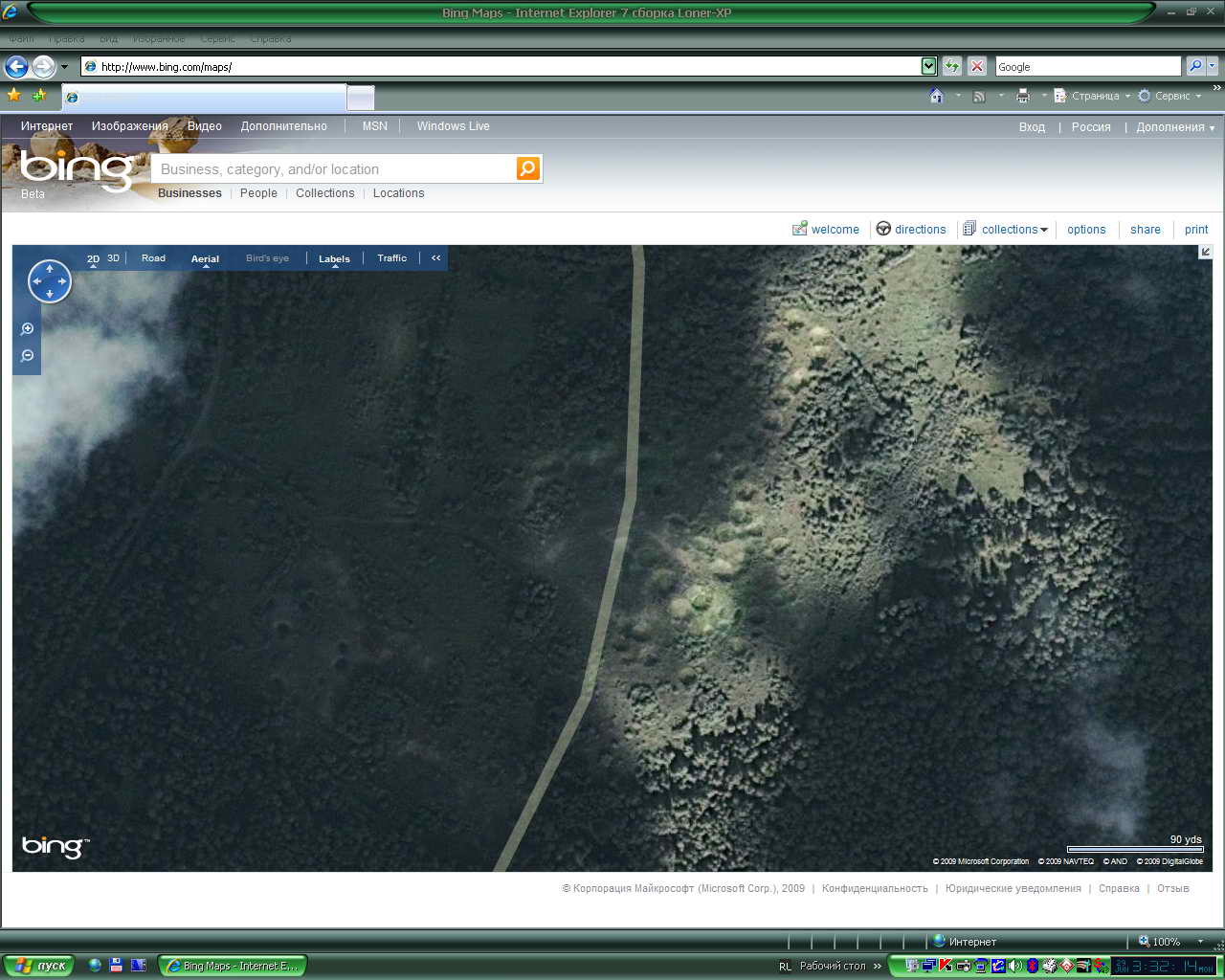Zoom out on the map
Screen dimensions: 1225x980
coord(28,356)
